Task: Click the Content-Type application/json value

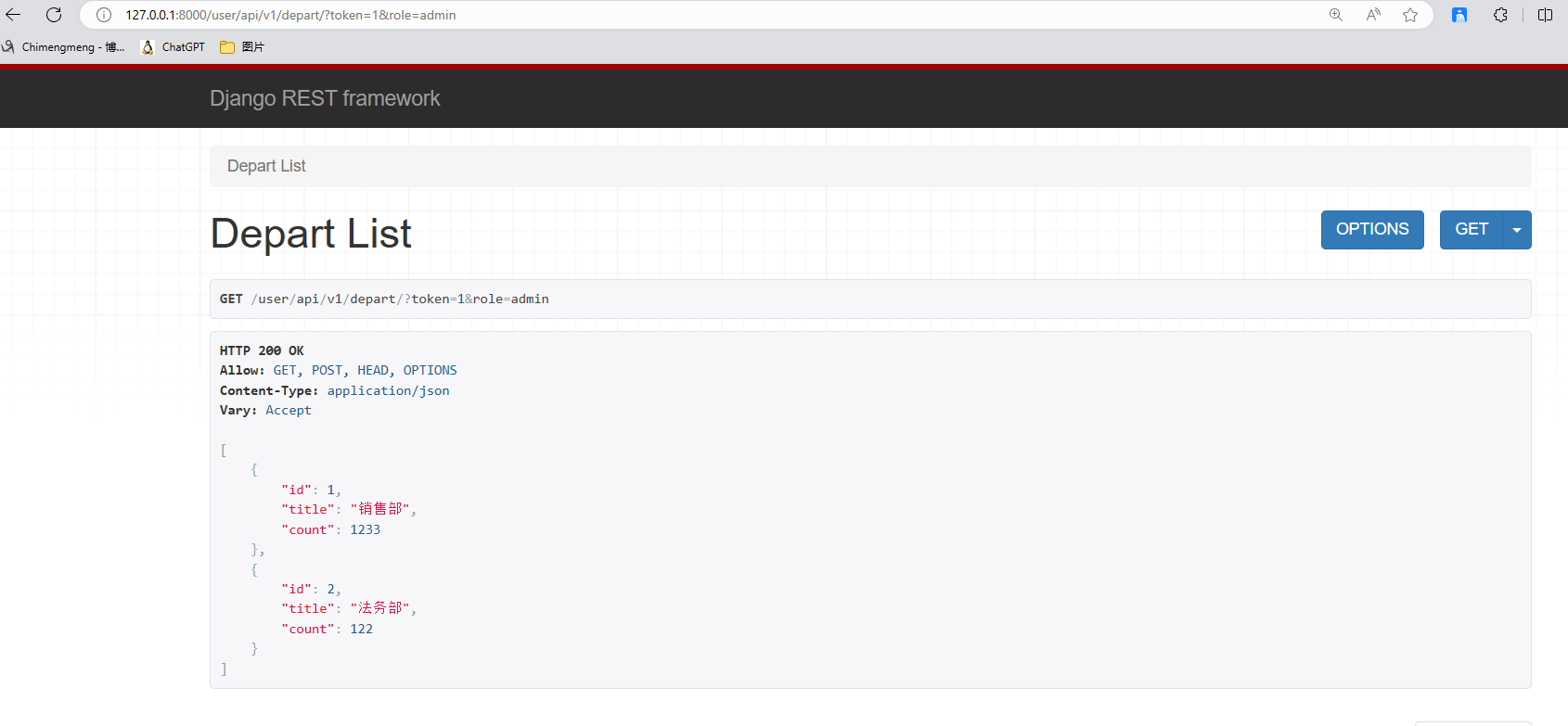Action: click(388, 390)
